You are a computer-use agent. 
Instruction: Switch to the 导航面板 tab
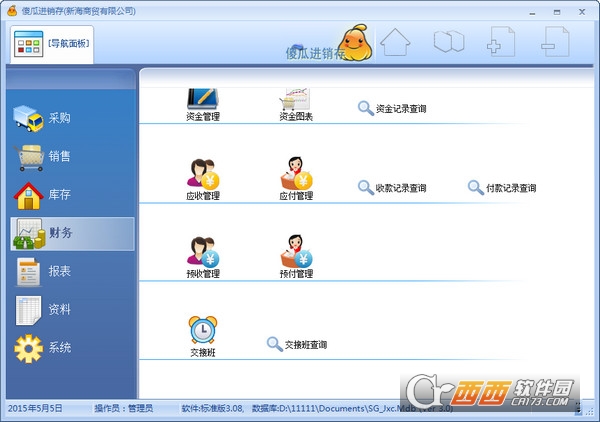pos(52,44)
